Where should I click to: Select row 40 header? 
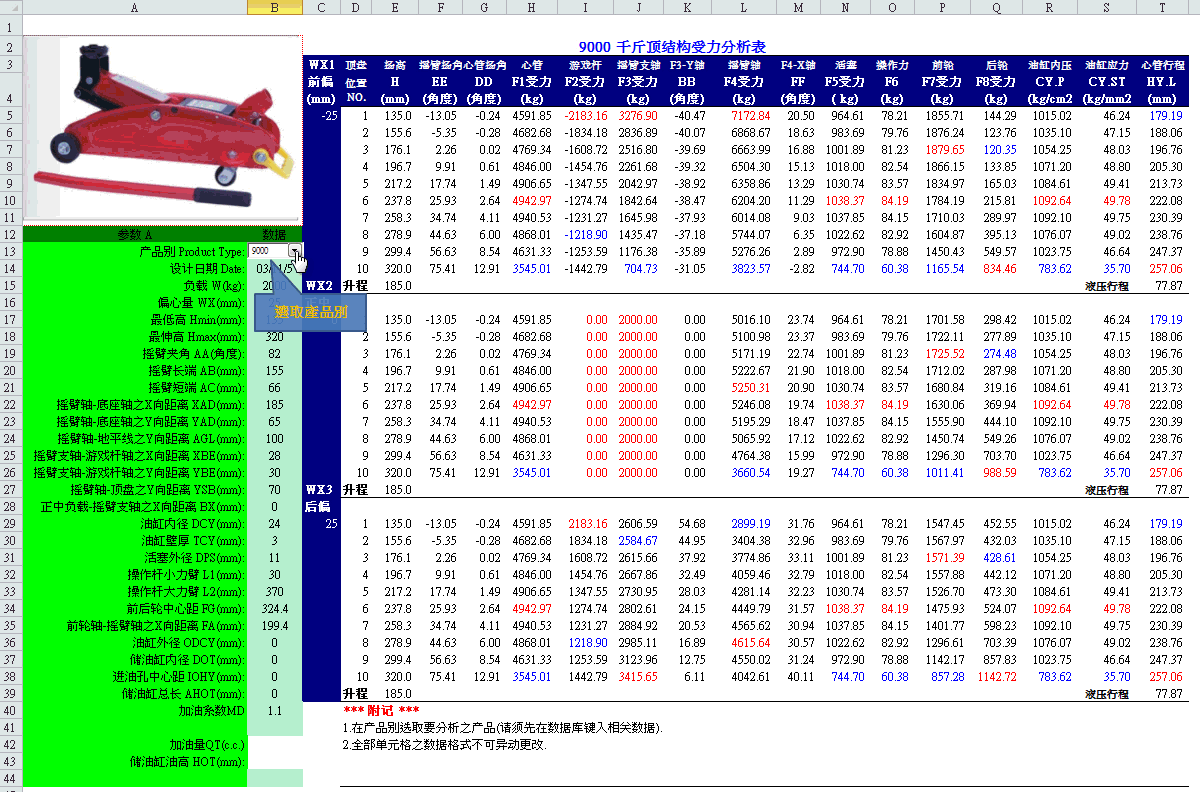click(11, 710)
